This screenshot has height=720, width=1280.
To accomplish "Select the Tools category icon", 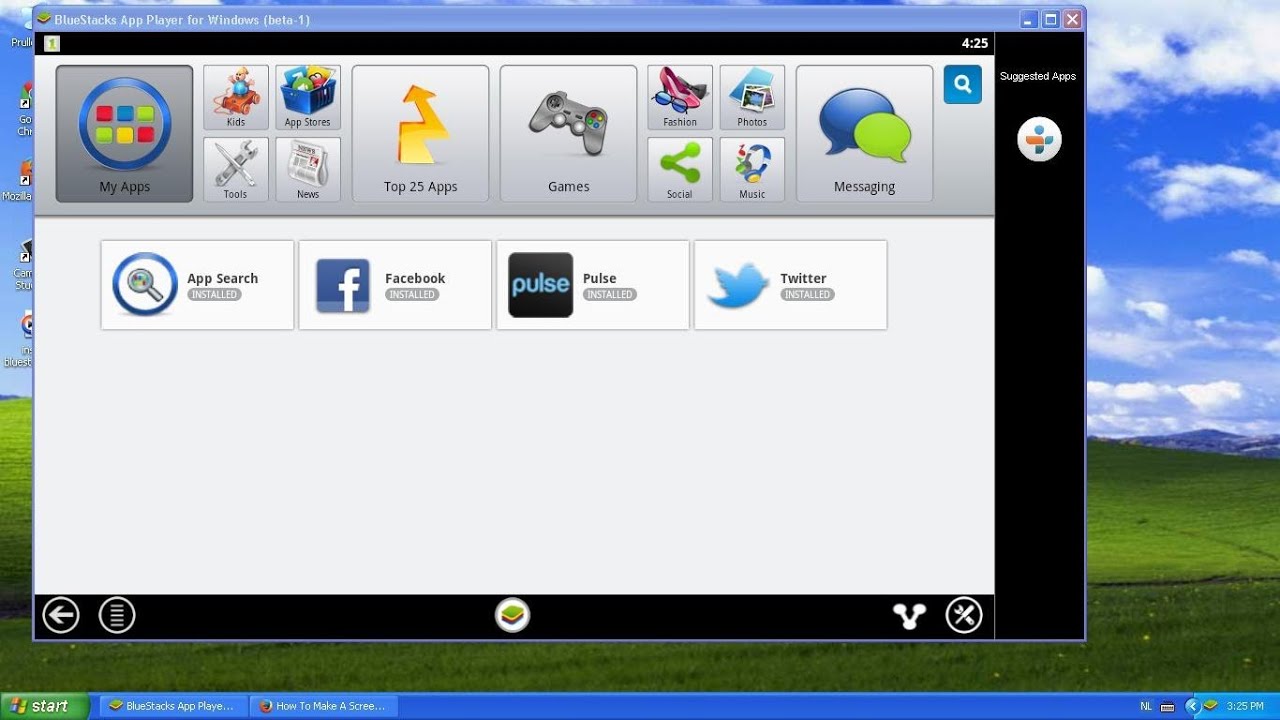I will pyautogui.click(x=236, y=170).
